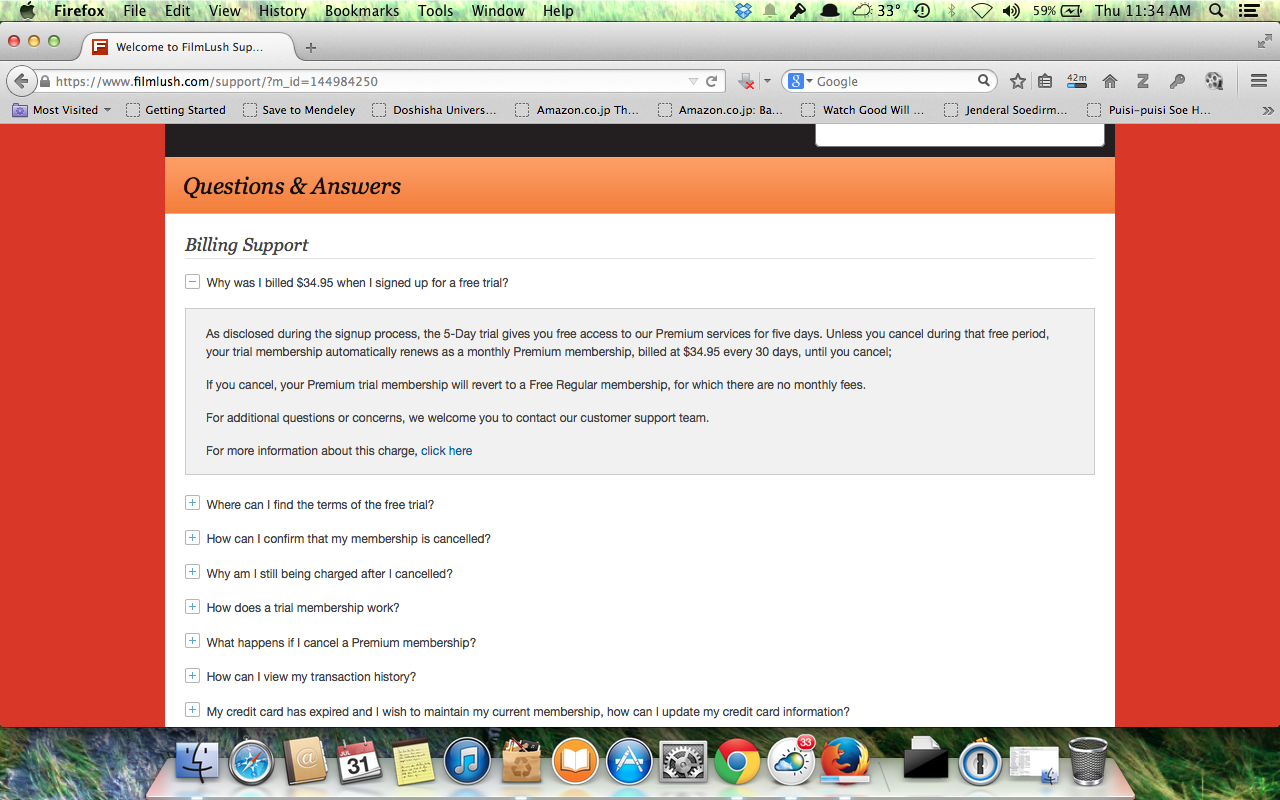Viewport: 1280px width, 800px height.
Task: Expand 'How can I view my transaction history?'
Action: point(193,676)
